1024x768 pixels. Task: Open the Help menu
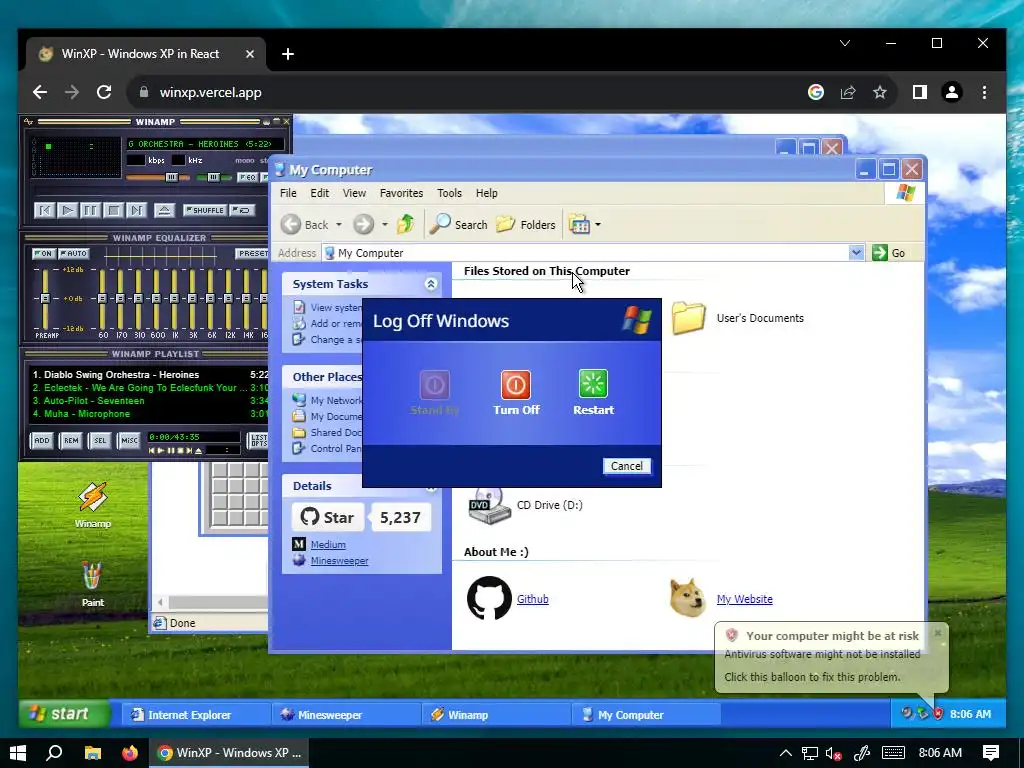click(487, 193)
